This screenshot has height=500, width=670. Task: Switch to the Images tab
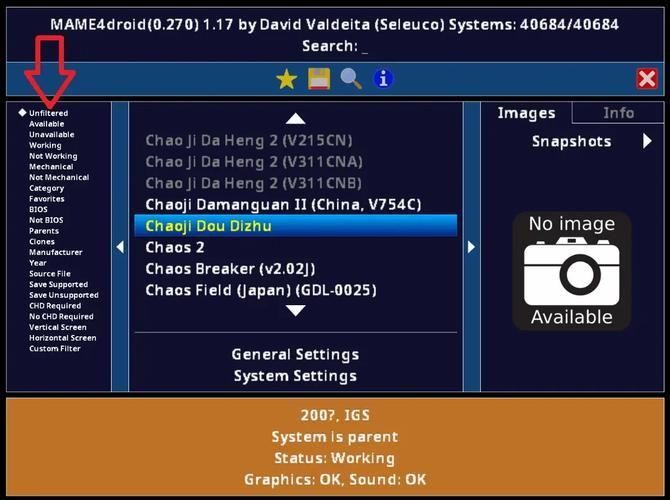pos(526,113)
